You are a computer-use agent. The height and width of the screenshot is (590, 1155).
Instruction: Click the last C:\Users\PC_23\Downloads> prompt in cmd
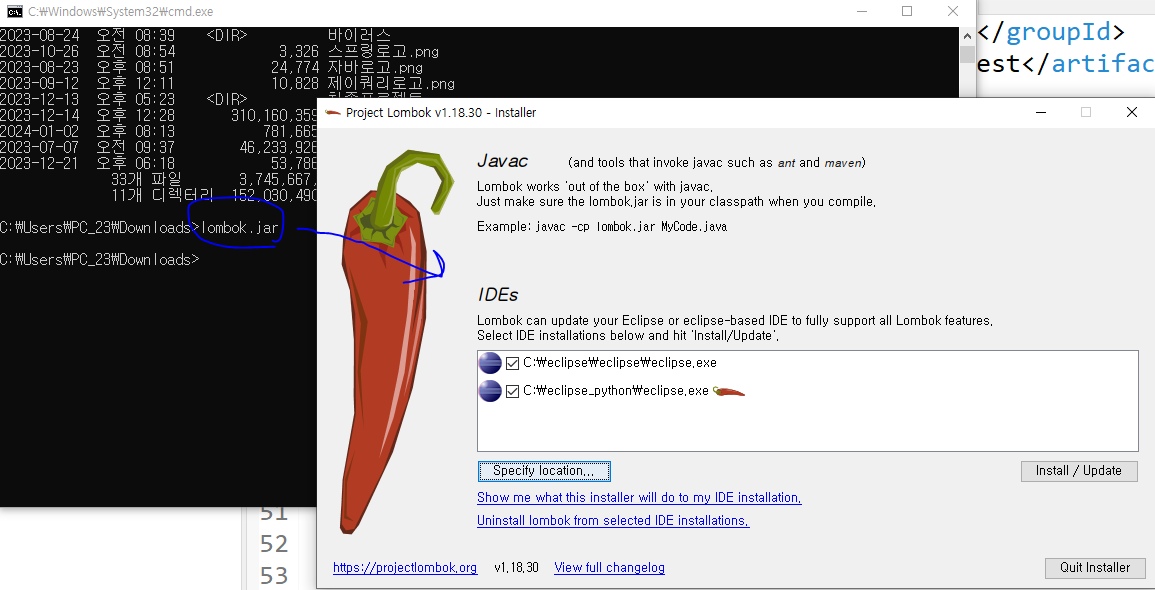99,260
